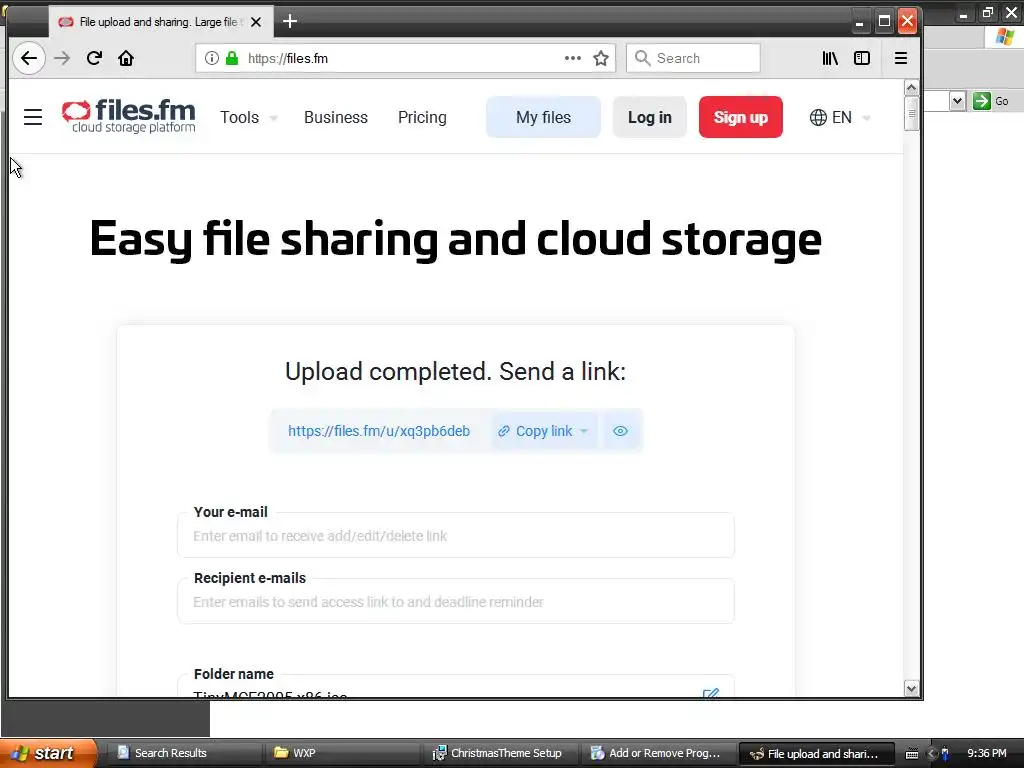Click the vertical scrollbar thumb
Screen dimensions: 1024x768
tap(912, 114)
